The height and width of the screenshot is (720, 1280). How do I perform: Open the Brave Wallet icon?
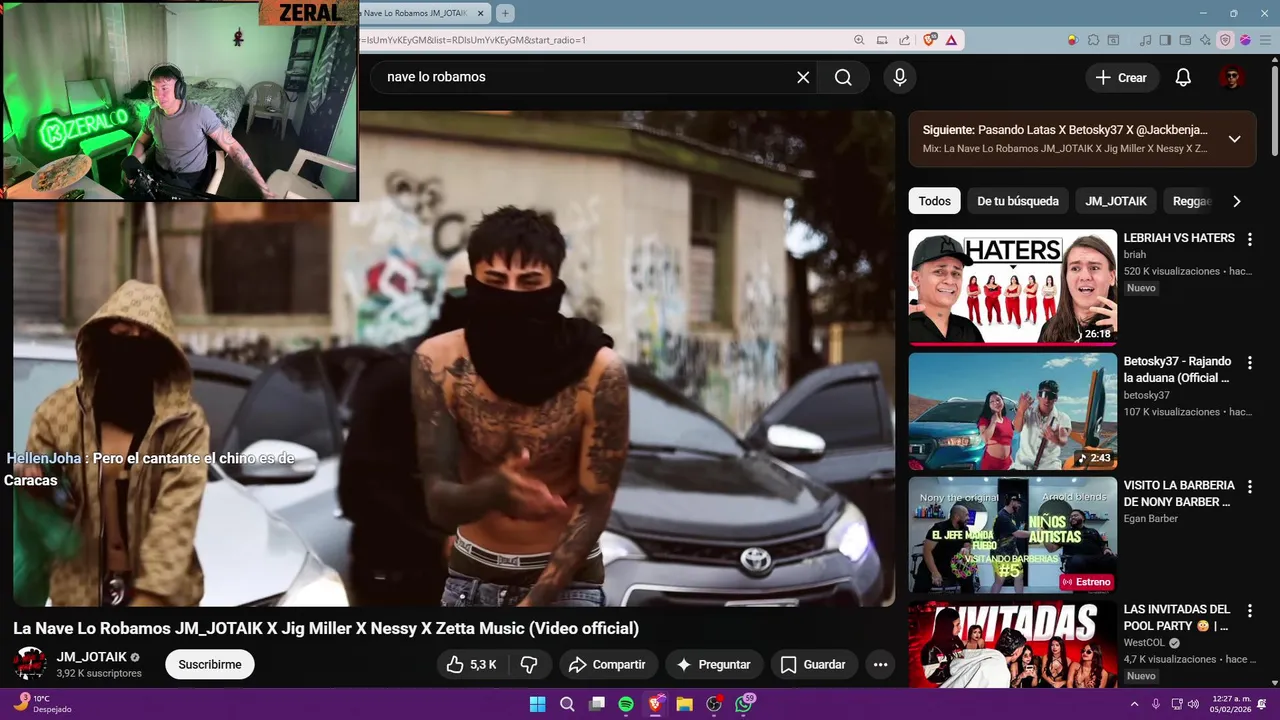point(1185,40)
